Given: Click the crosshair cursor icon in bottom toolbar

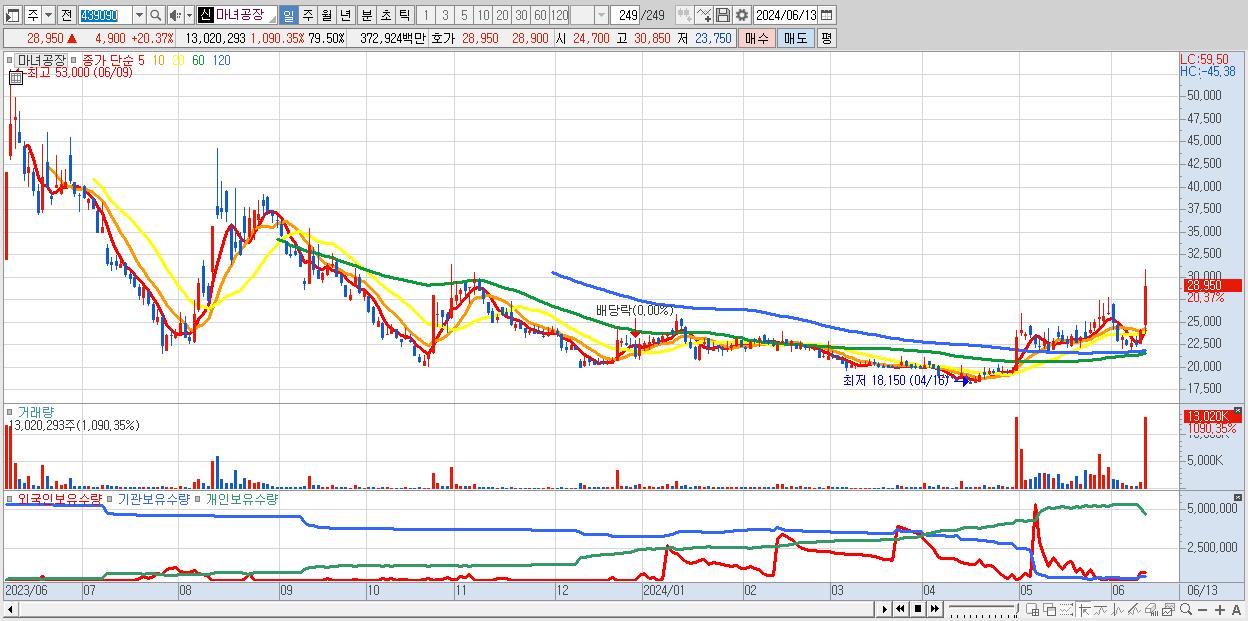Looking at the screenshot, I should point(1084,609).
